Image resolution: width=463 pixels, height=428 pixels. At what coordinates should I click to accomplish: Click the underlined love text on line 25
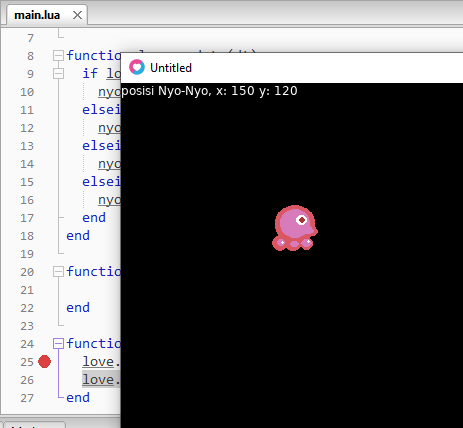[x=98, y=362]
